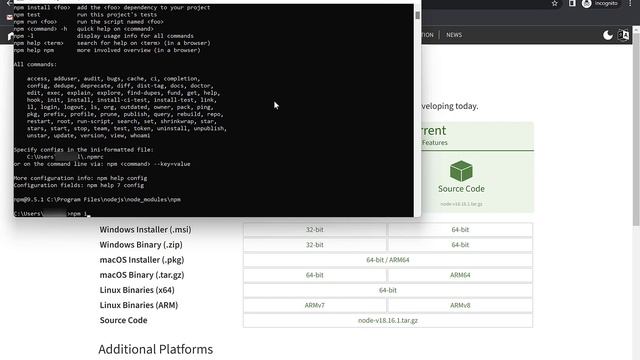The image size is (640, 360).
Task: Download macOS Binary (.tar.gz) 64-bit
Action: click(315, 275)
